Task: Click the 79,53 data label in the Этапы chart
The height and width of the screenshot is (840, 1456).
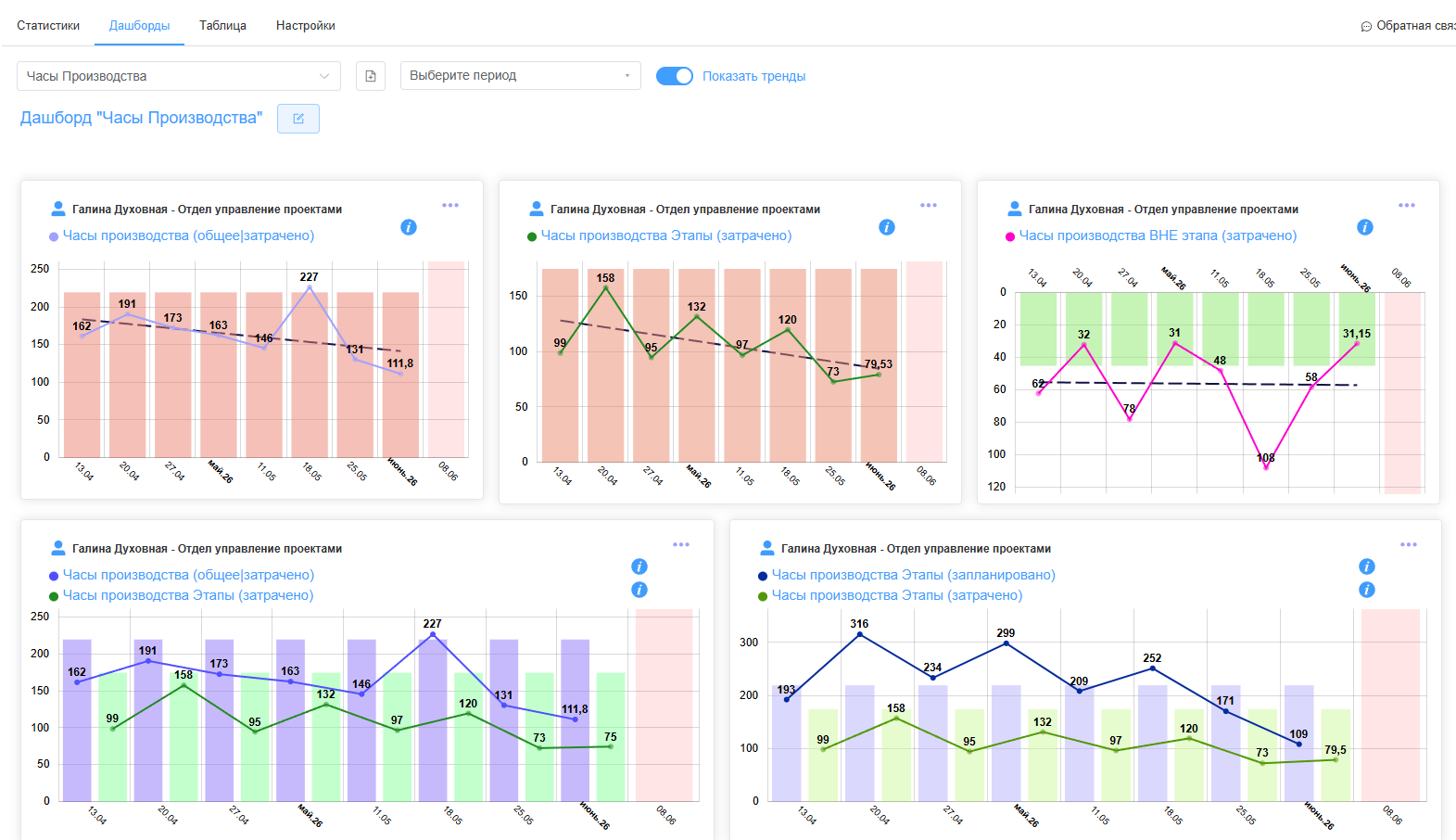Action: [x=879, y=364]
